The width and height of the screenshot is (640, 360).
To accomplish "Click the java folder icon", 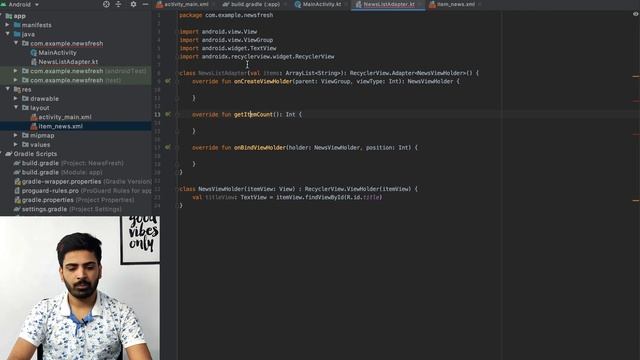I will tap(17, 34).
